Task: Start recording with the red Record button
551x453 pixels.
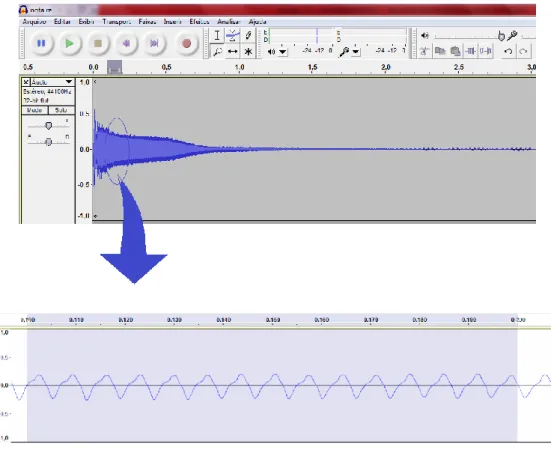Action: point(187,43)
